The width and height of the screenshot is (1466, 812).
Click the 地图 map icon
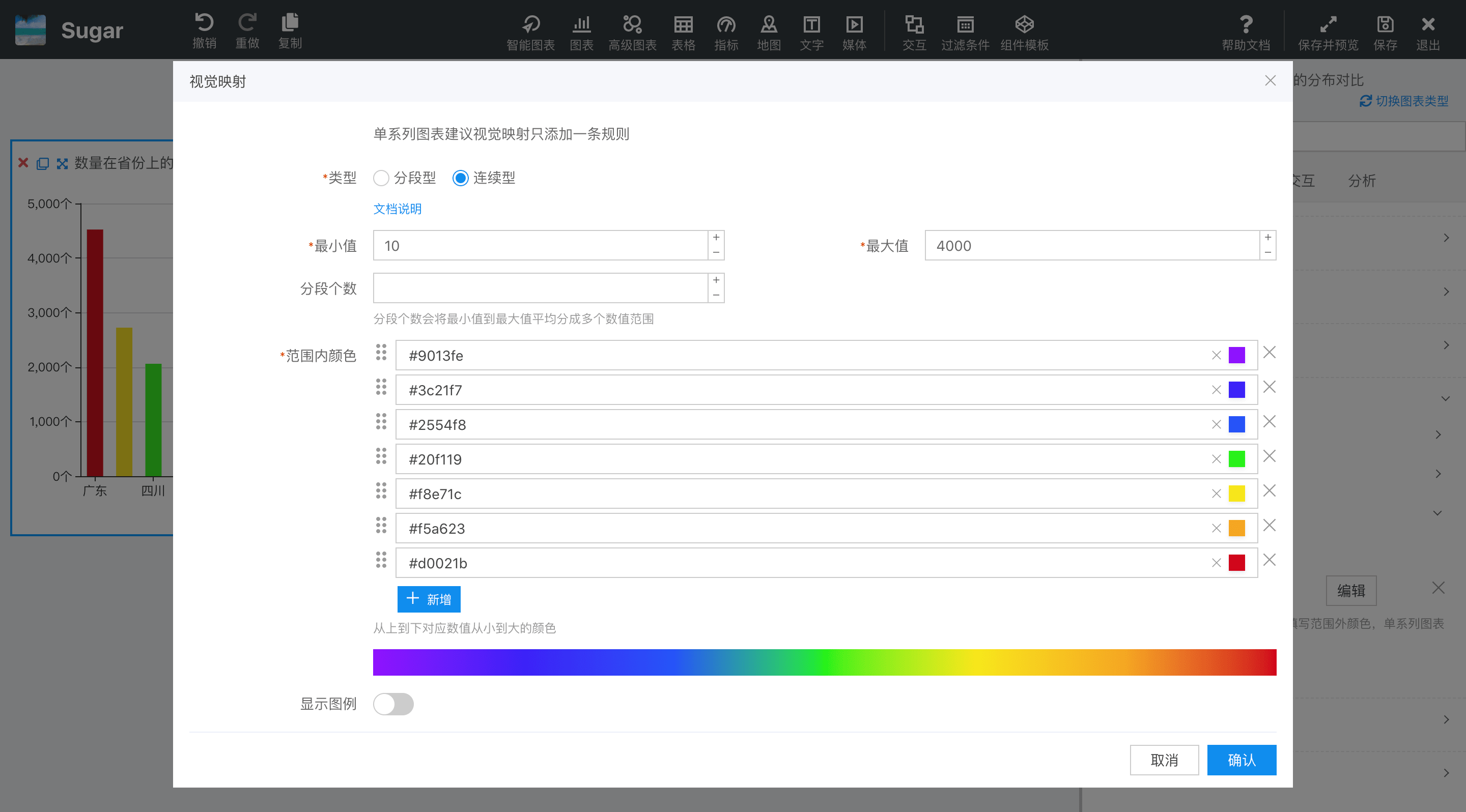coord(768,24)
